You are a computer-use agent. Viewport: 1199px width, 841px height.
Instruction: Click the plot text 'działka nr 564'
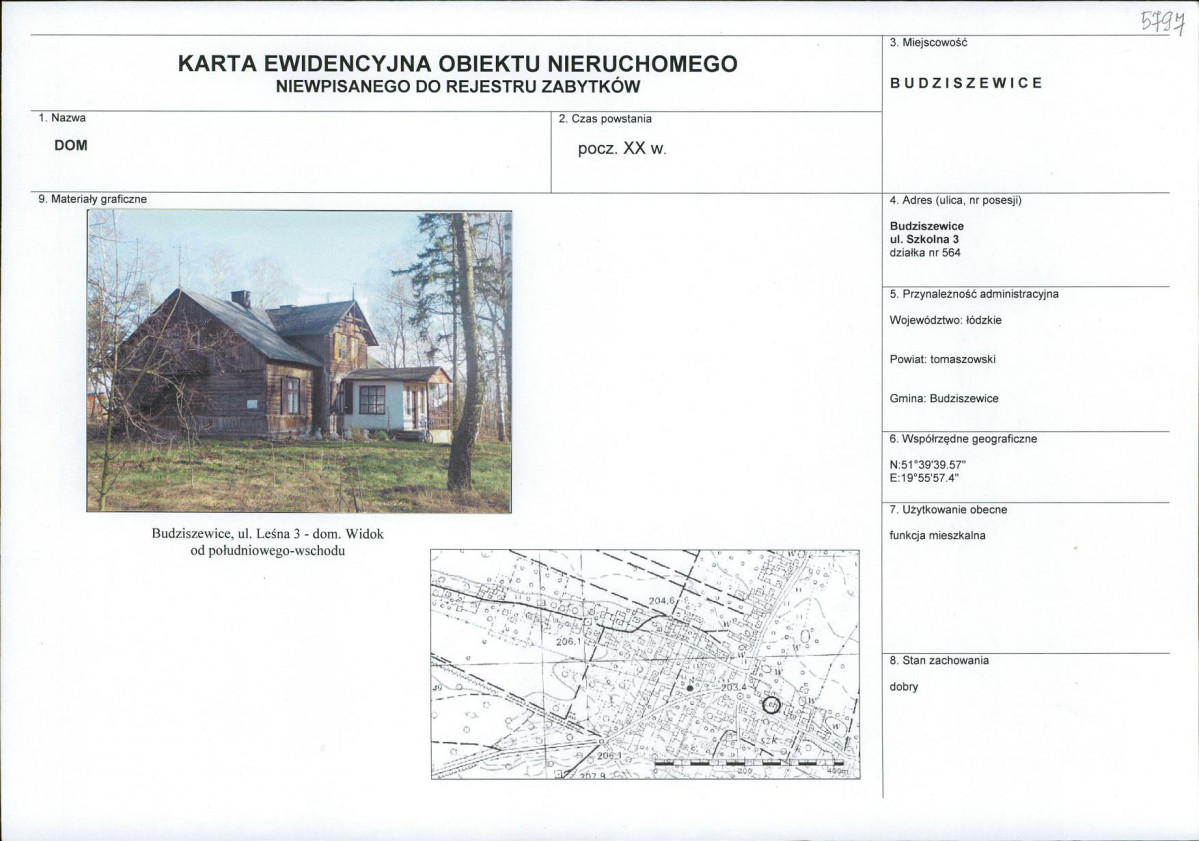pos(924,252)
